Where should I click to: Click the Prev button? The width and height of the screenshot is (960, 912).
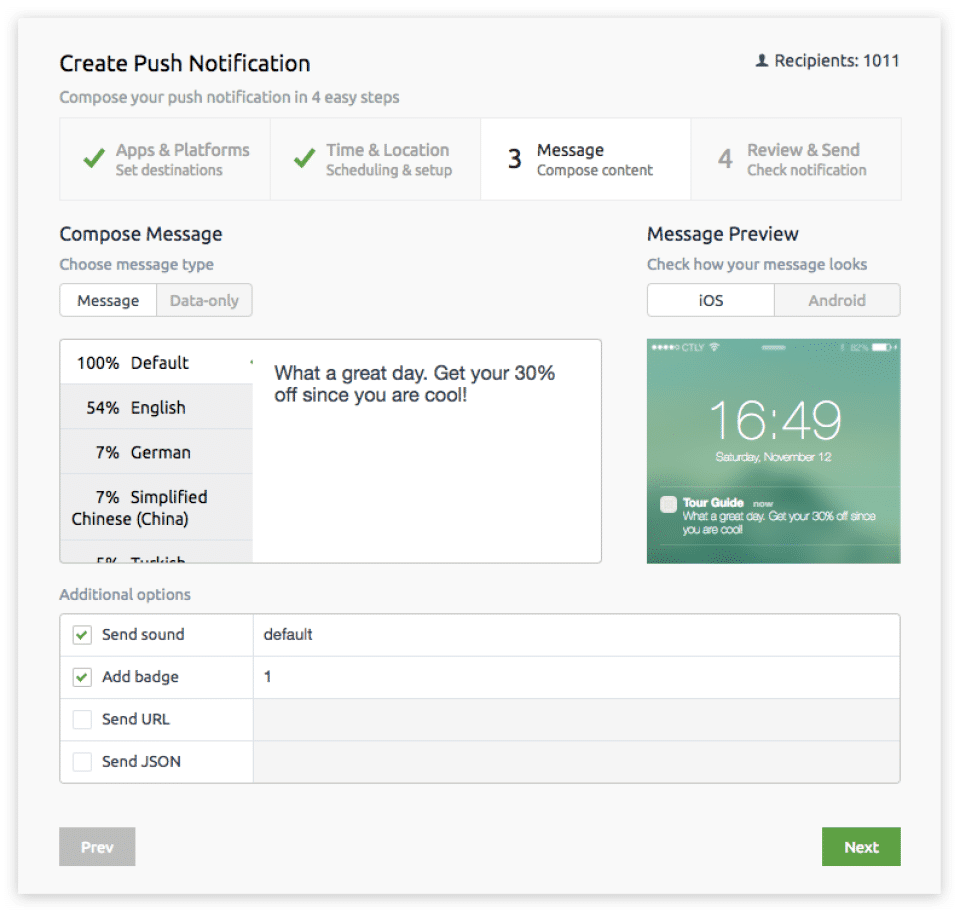97,847
